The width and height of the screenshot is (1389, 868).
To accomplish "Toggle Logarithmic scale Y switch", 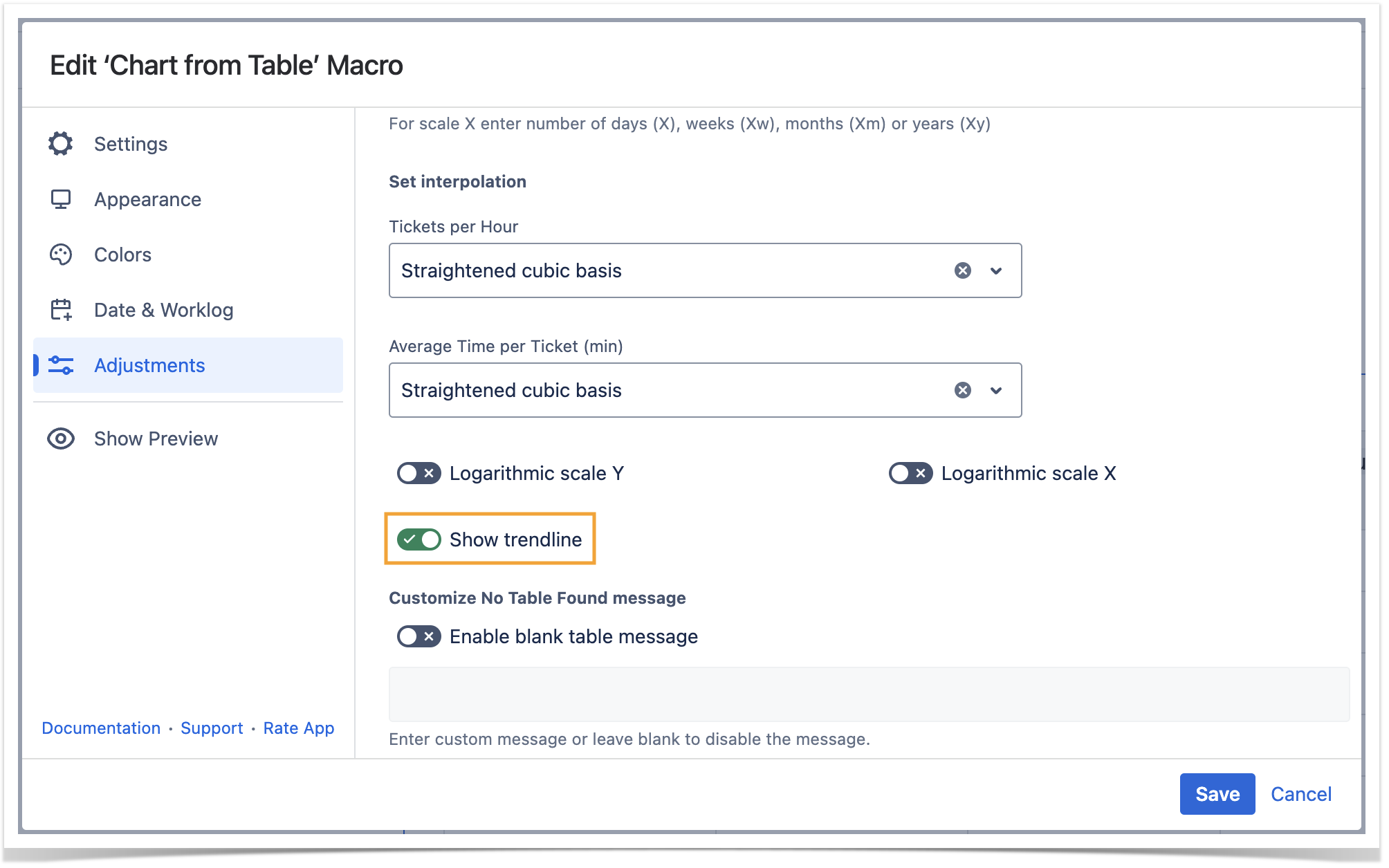I will (x=418, y=473).
